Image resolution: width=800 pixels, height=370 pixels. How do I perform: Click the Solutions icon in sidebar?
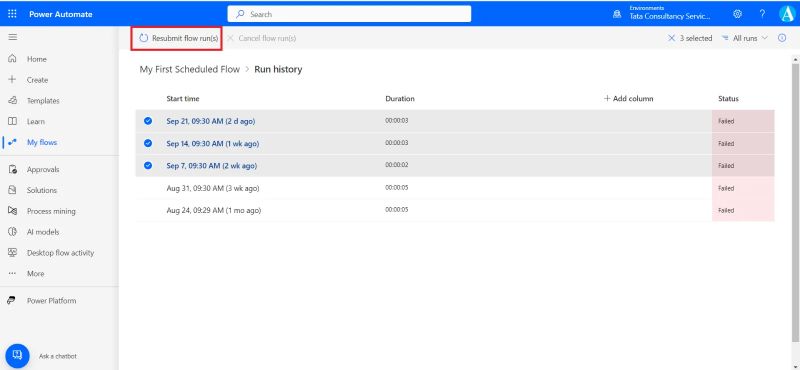(x=13, y=190)
